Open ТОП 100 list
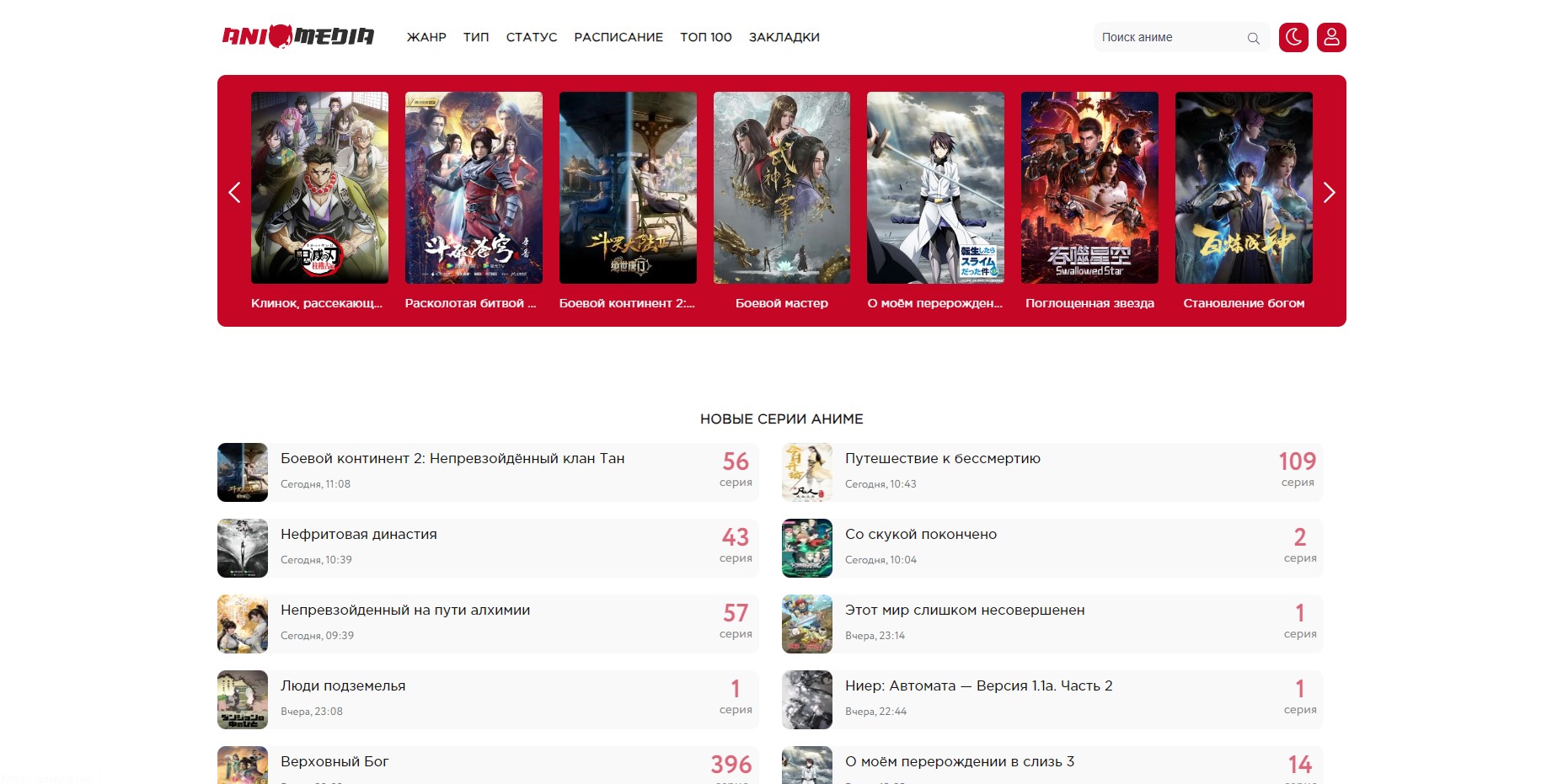1563x784 pixels. coord(706,37)
